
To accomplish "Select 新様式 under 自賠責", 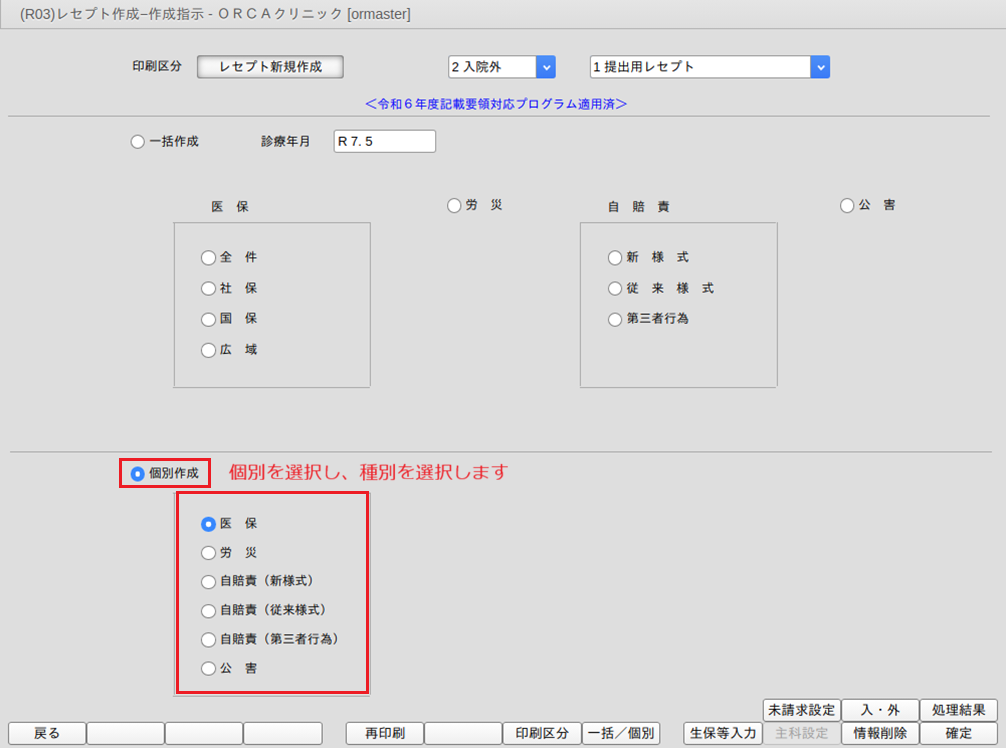I will pyautogui.click(x=615, y=257).
